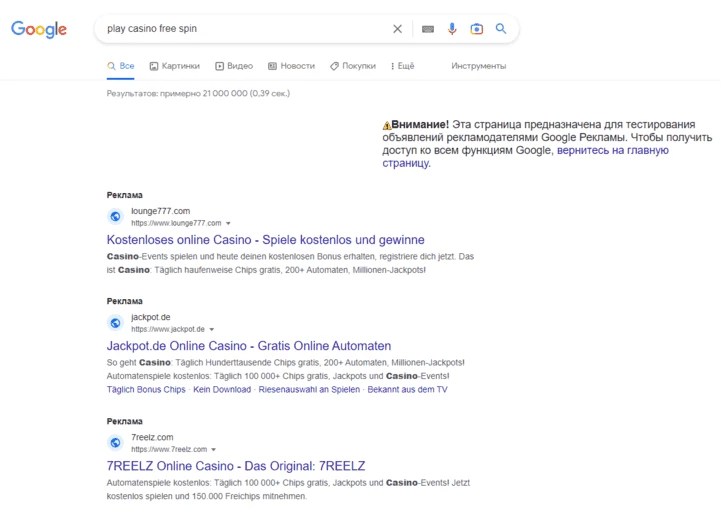Expand the 7reelz.com URL dropdown arrow
The image size is (721, 520).
213,450
